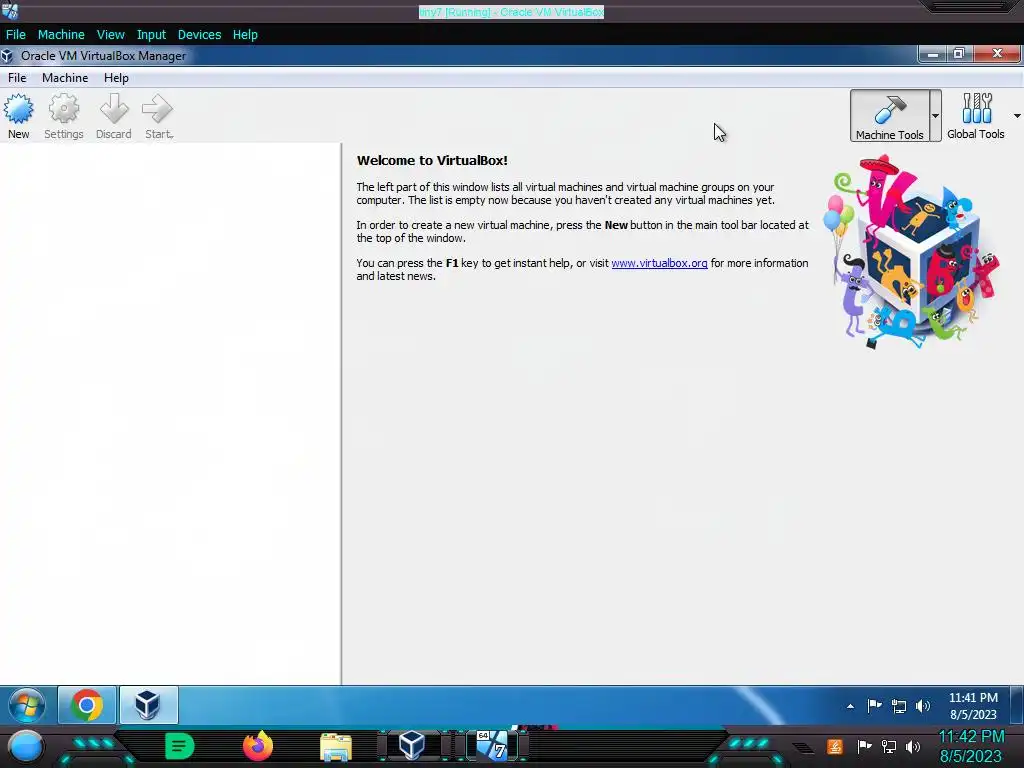Expand the Machine Tools dropdown arrow
The height and width of the screenshot is (768, 1024).
coord(935,116)
